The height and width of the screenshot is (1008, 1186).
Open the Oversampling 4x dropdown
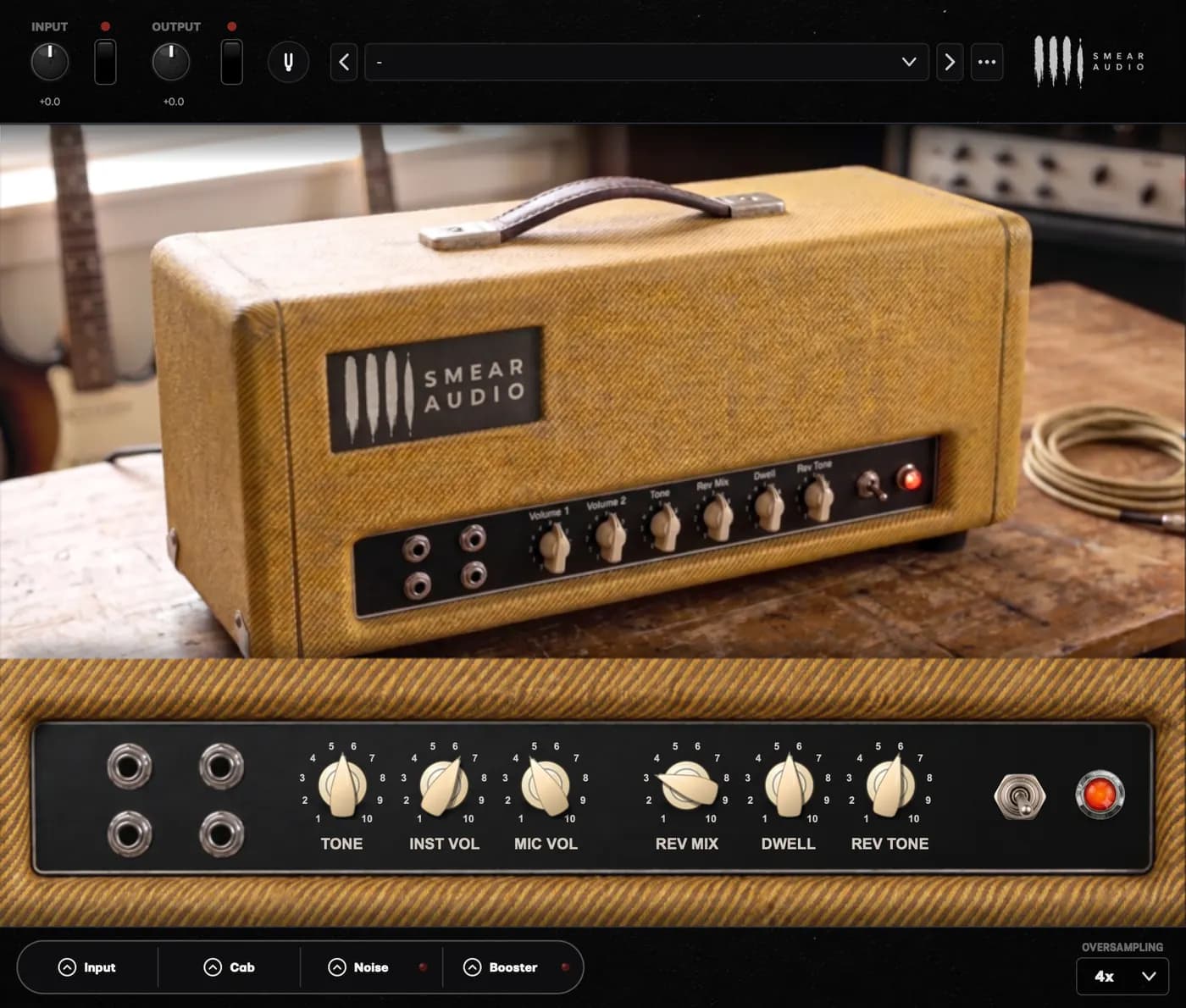(x=1122, y=976)
